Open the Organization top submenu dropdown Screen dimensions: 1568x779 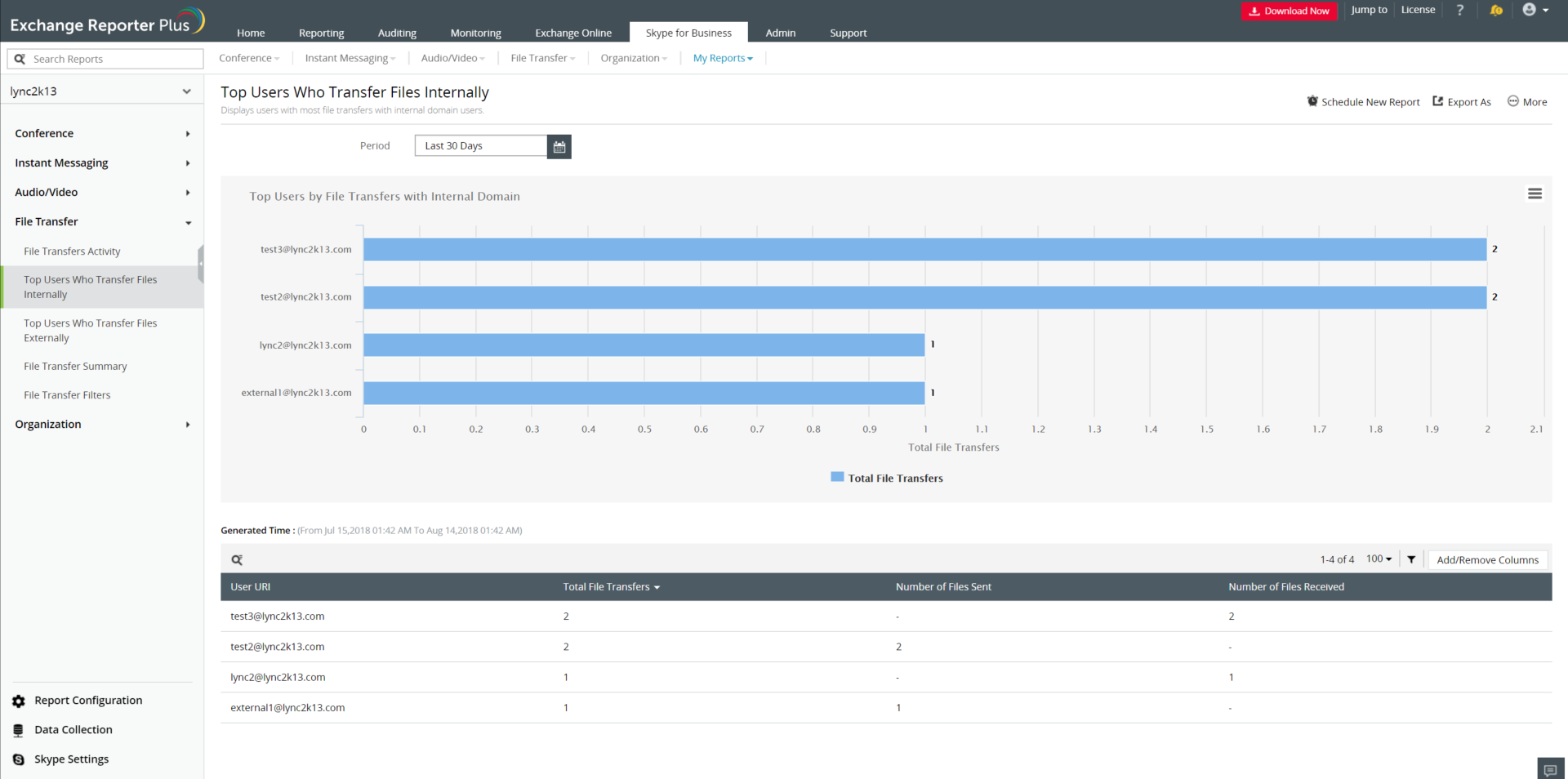[634, 58]
